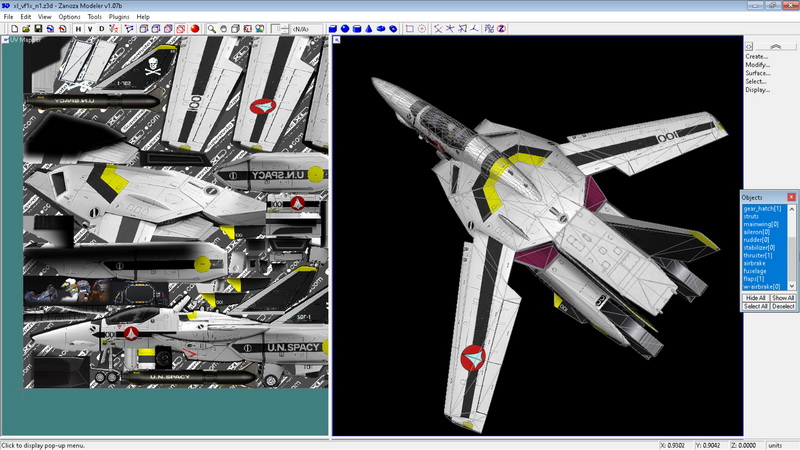
Task: Open the Plugins menu
Action: (119, 17)
